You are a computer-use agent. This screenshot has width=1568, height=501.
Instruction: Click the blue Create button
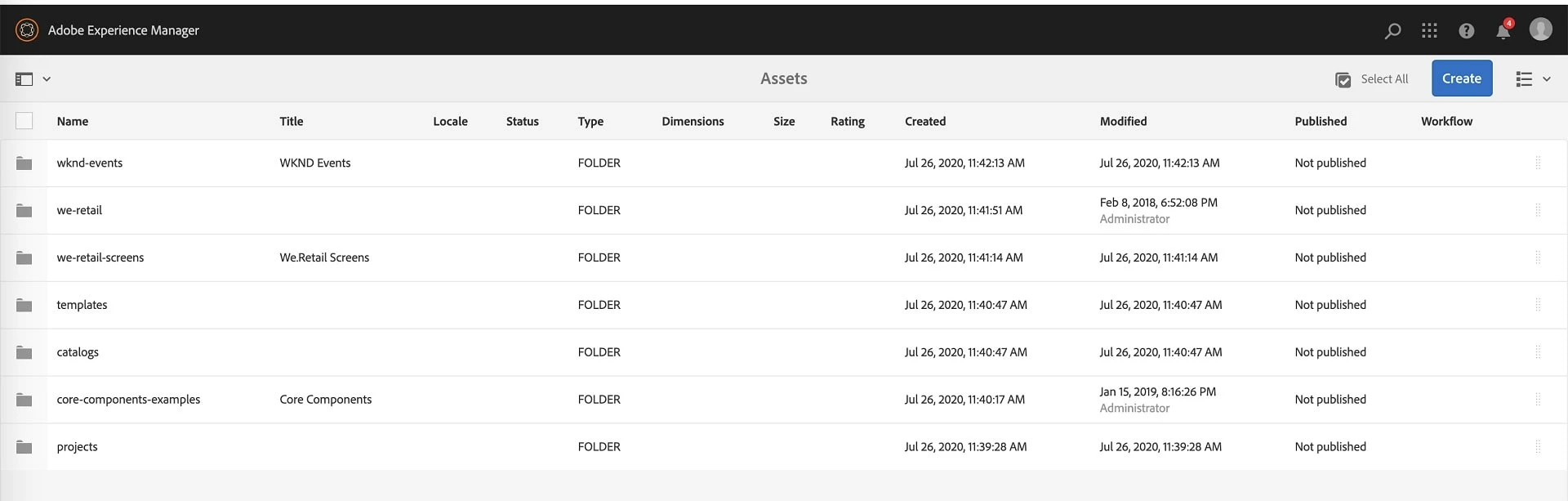pyautogui.click(x=1462, y=78)
